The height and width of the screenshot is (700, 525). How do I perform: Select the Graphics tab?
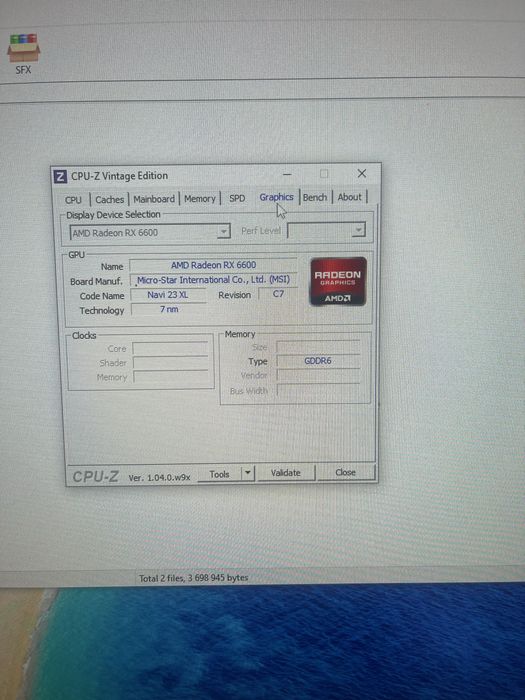click(x=276, y=197)
